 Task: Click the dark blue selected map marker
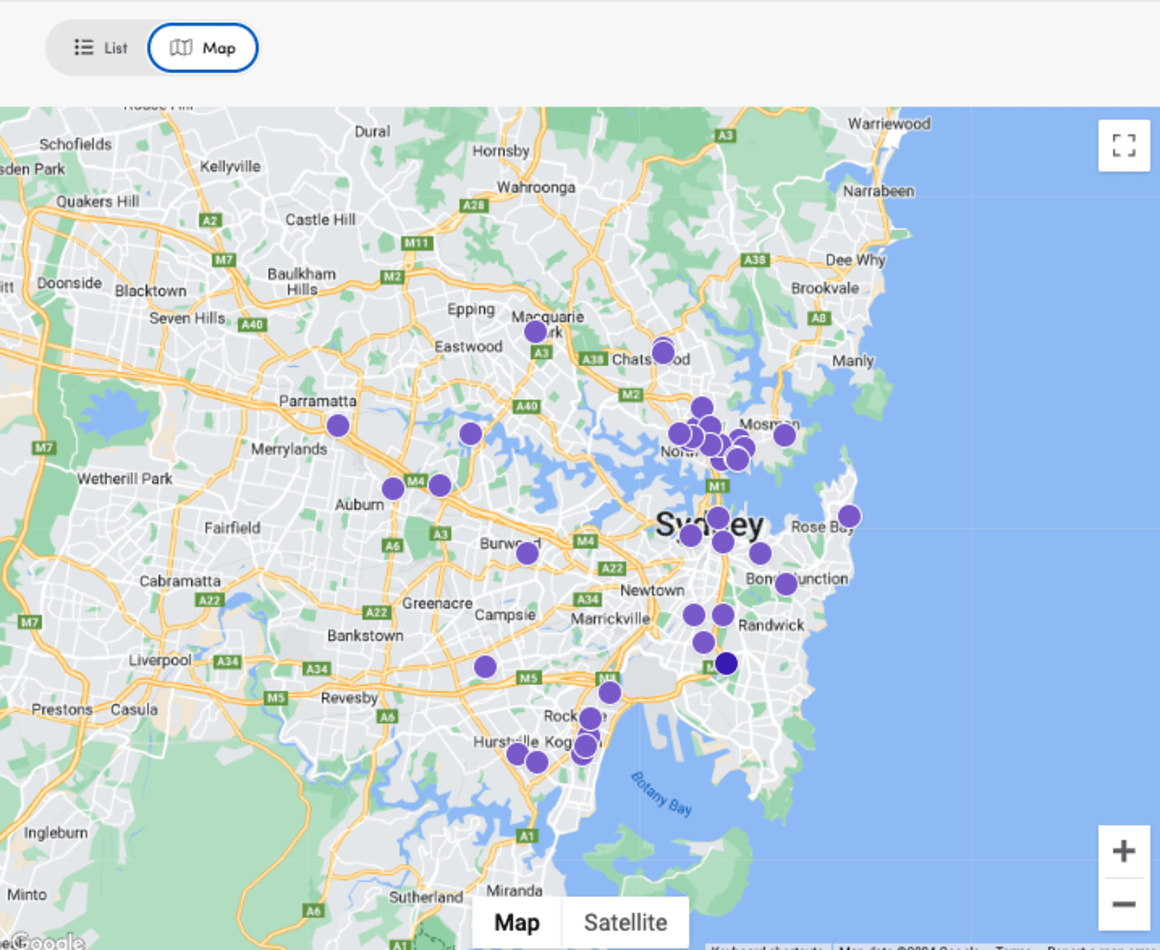pyautogui.click(x=726, y=664)
